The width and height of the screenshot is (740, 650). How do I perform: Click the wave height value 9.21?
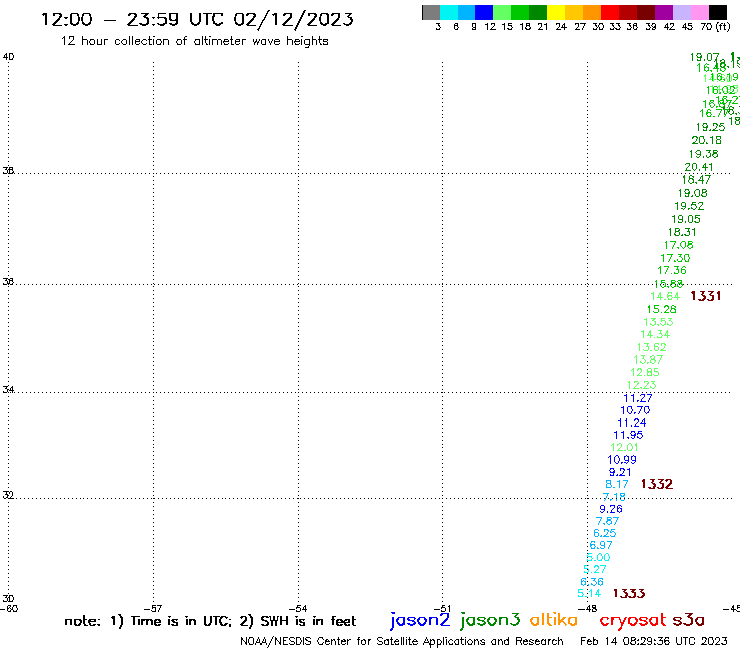tap(620, 472)
